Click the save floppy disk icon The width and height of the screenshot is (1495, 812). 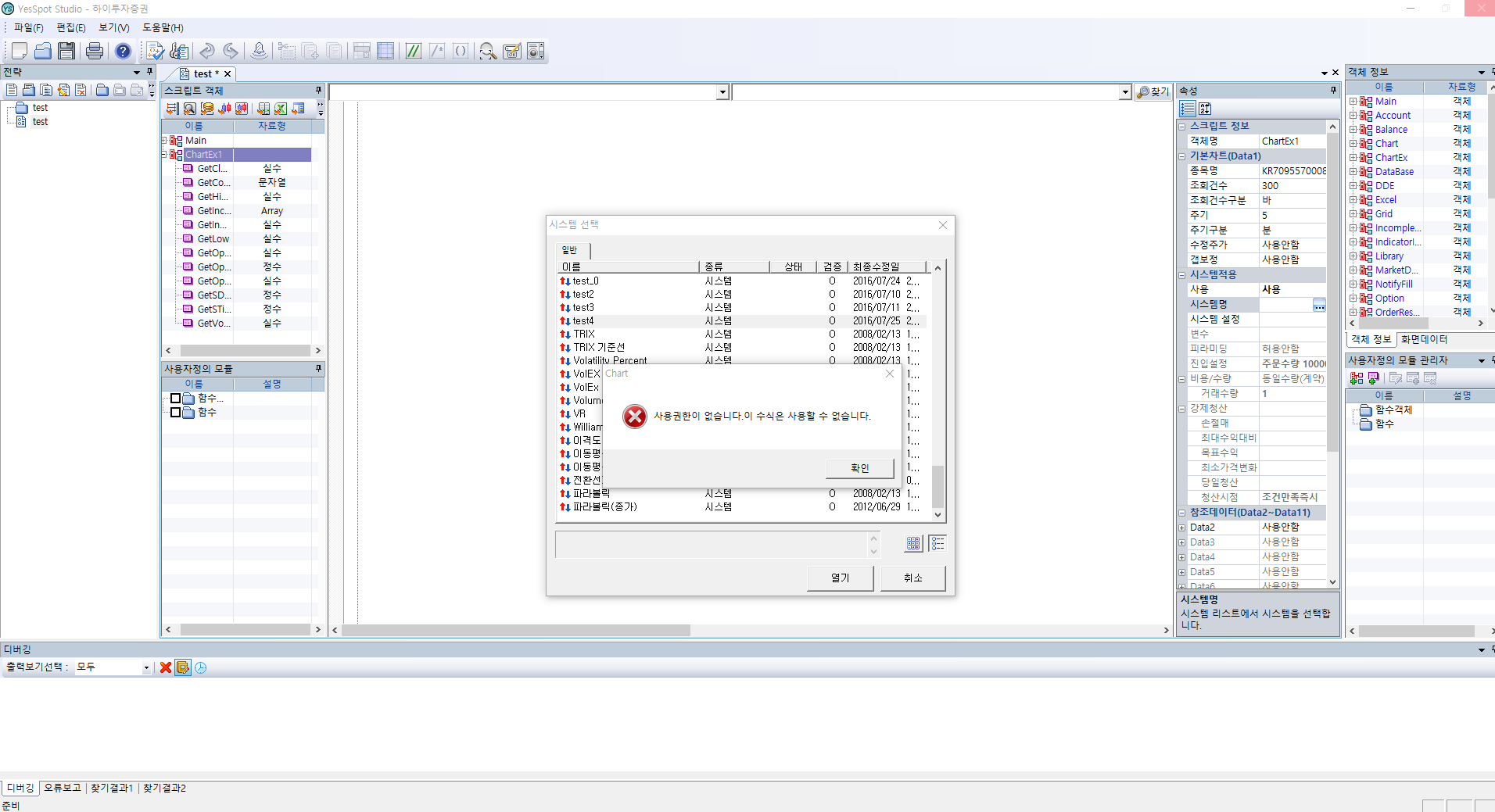tap(66, 52)
